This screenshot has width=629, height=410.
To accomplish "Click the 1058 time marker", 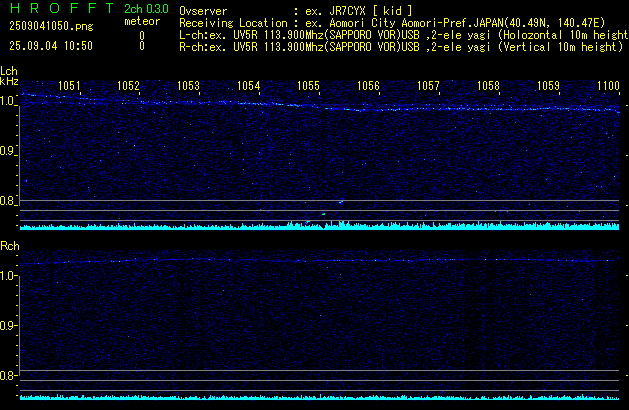I will click(488, 86).
